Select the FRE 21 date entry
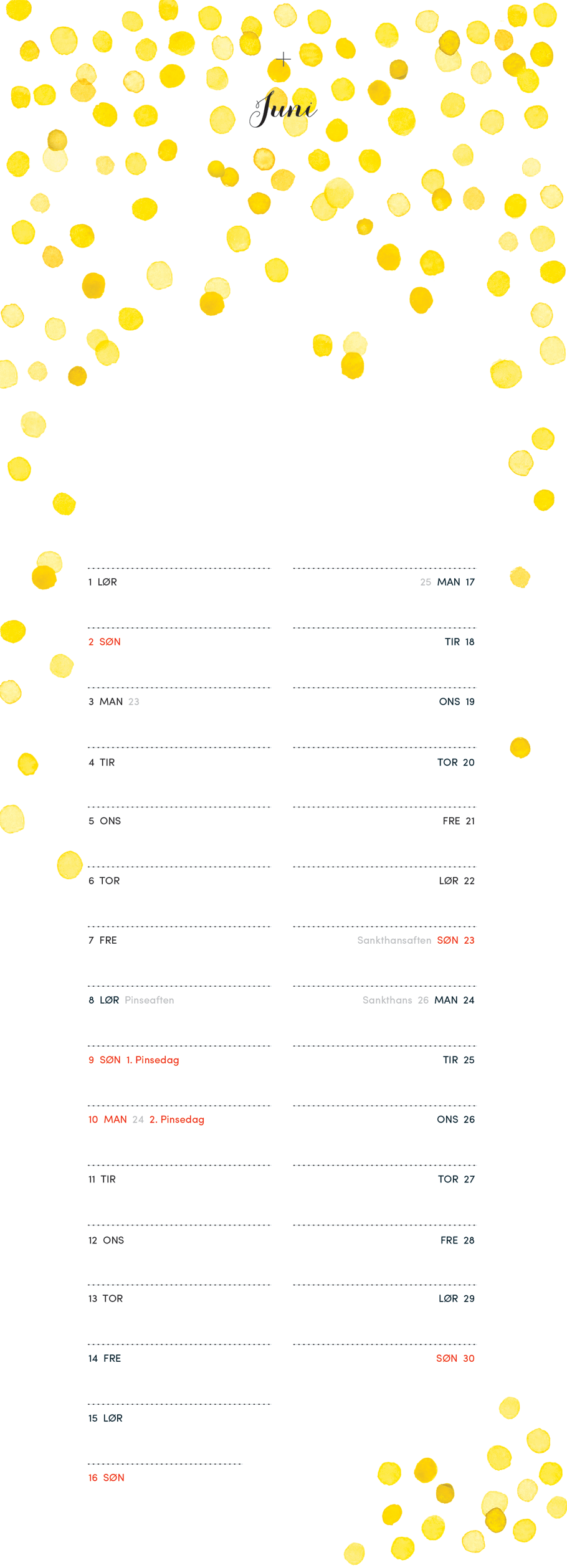Screen dimensions: 567x1568 click(459, 821)
